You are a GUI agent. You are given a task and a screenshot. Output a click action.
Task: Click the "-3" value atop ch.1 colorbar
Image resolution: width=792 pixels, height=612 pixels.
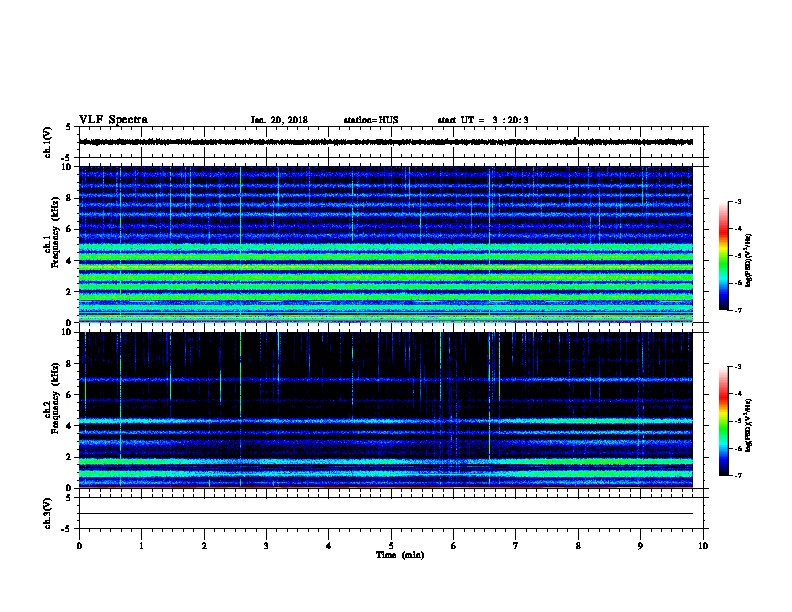coord(738,201)
